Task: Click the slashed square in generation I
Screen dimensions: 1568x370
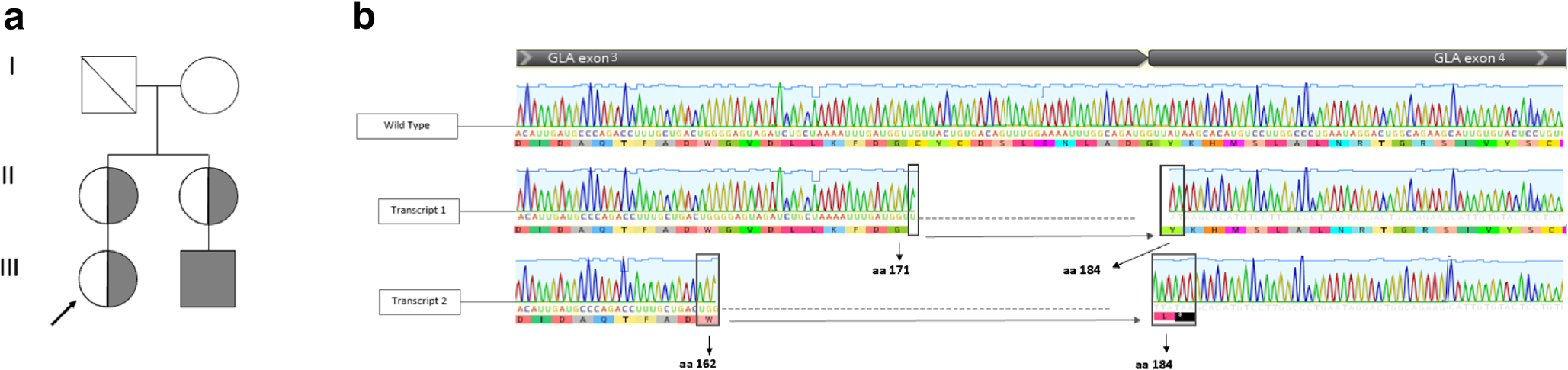Action: point(109,85)
